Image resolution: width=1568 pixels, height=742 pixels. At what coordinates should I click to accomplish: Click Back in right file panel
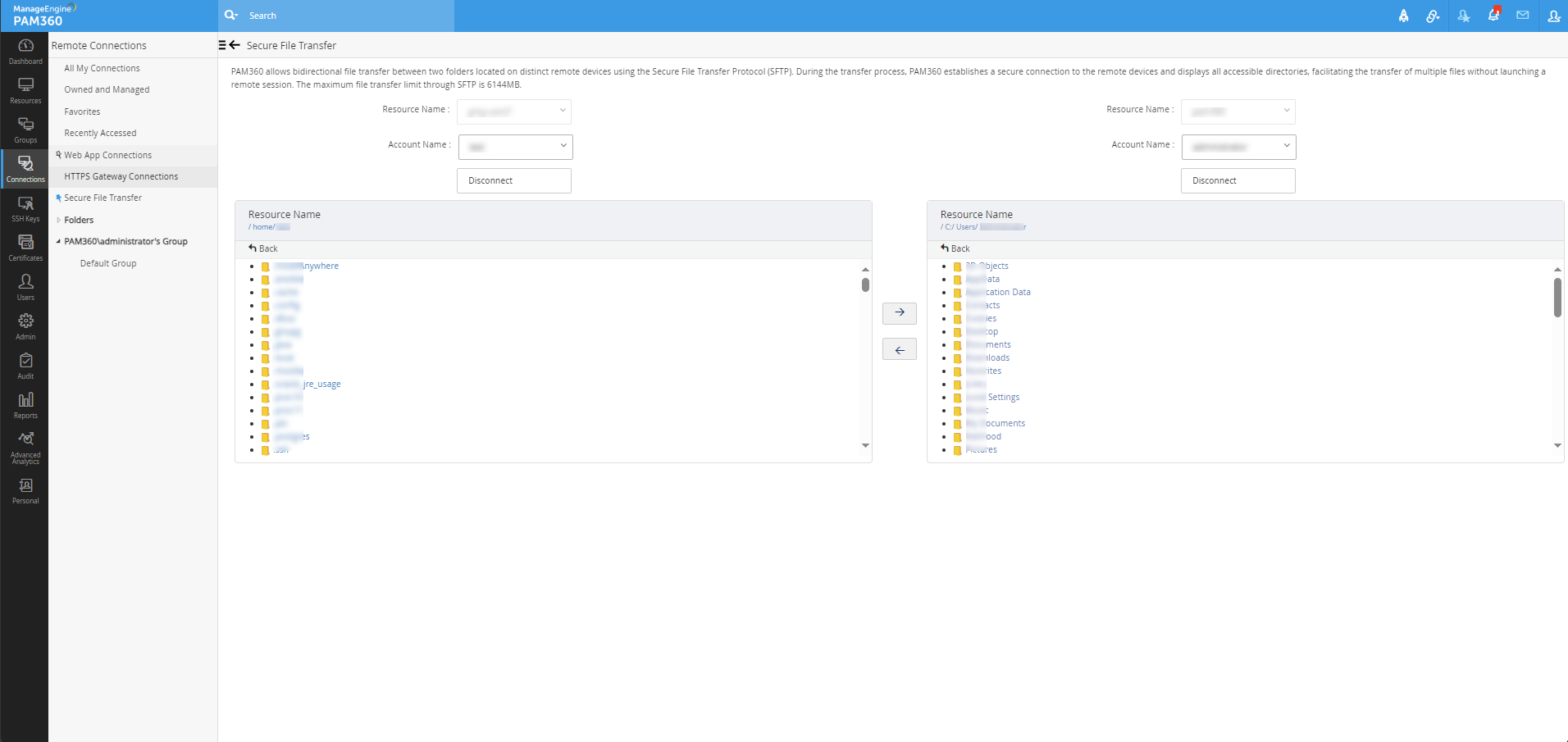pyautogui.click(x=955, y=248)
